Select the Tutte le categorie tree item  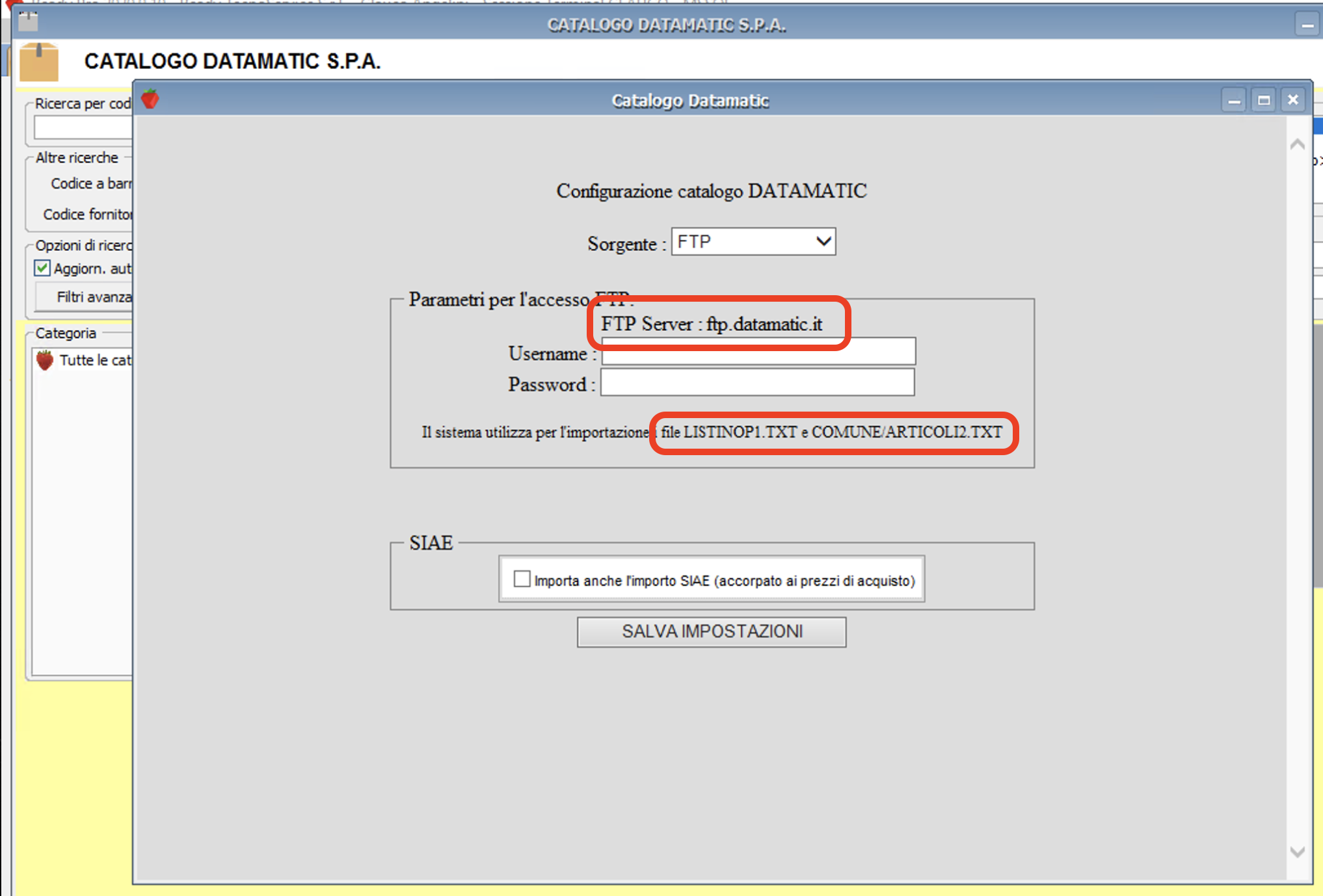click(x=95, y=360)
